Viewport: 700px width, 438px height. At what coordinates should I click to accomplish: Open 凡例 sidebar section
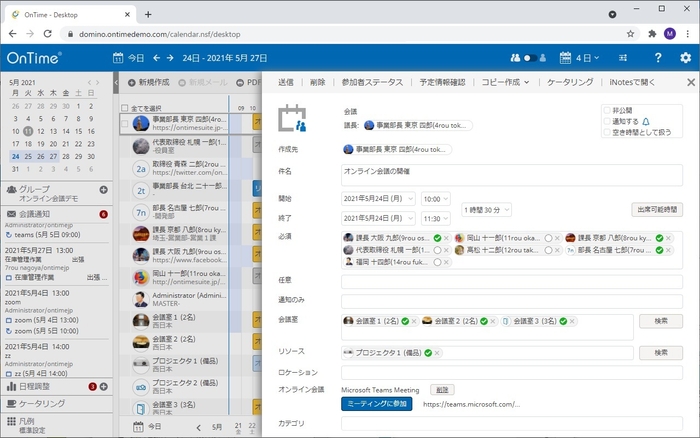click(x=56, y=425)
